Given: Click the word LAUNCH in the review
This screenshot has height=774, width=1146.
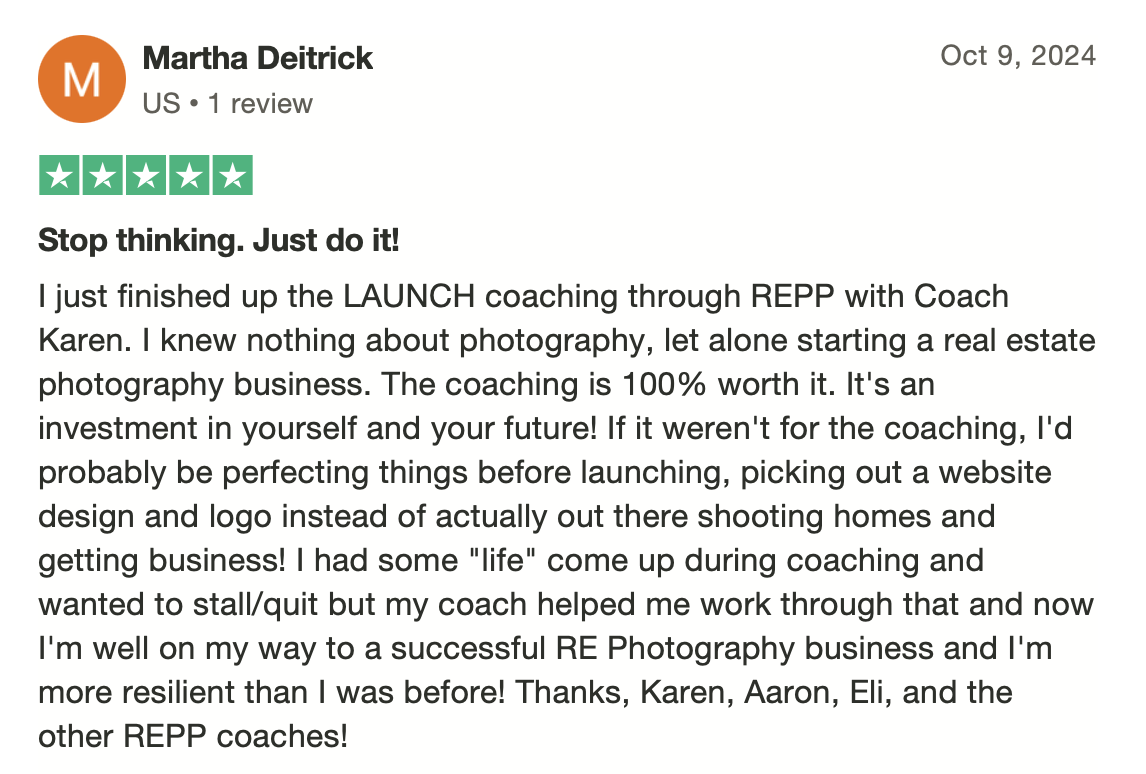Looking at the screenshot, I should pyautogui.click(x=409, y=297).
